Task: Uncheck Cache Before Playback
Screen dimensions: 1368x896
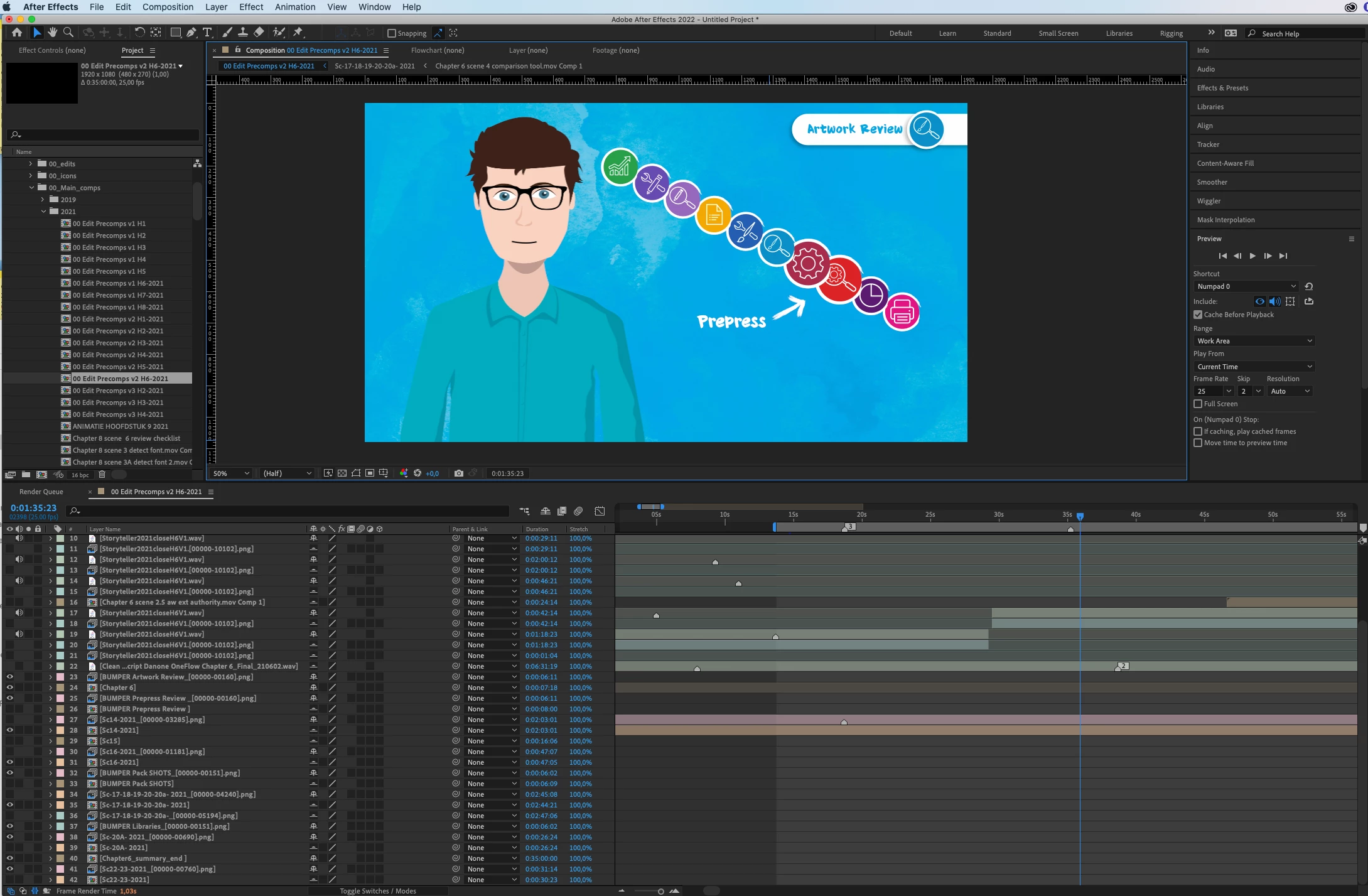Action: (1198, 315)
